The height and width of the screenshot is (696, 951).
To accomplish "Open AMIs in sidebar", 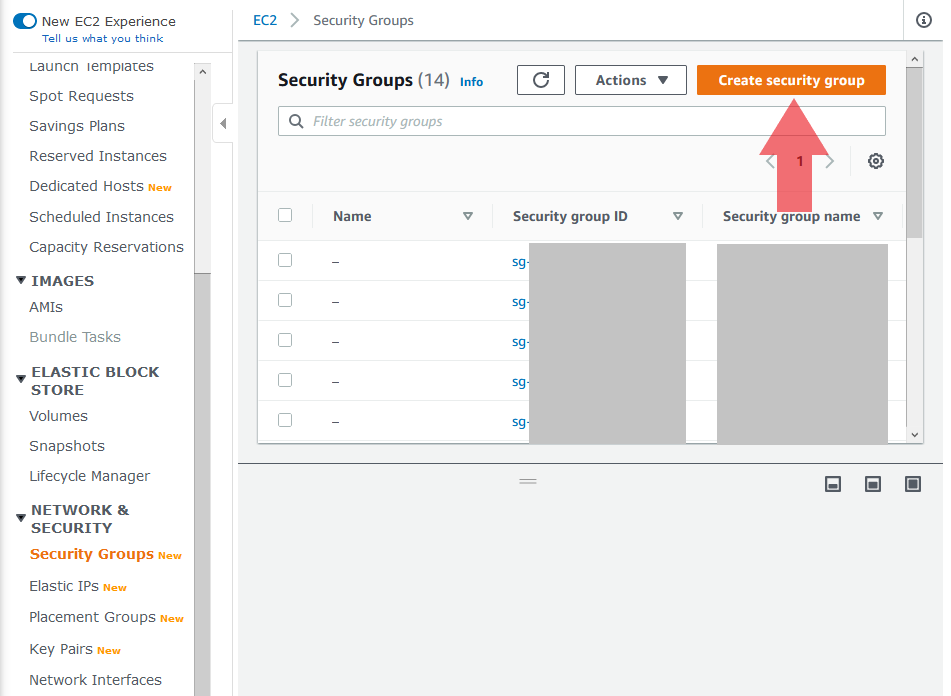I will (x=46, y=307).
